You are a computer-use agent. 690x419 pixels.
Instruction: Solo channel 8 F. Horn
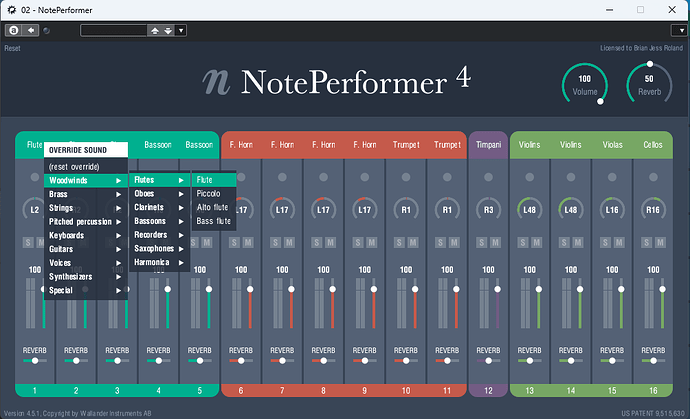coord(317,243)
